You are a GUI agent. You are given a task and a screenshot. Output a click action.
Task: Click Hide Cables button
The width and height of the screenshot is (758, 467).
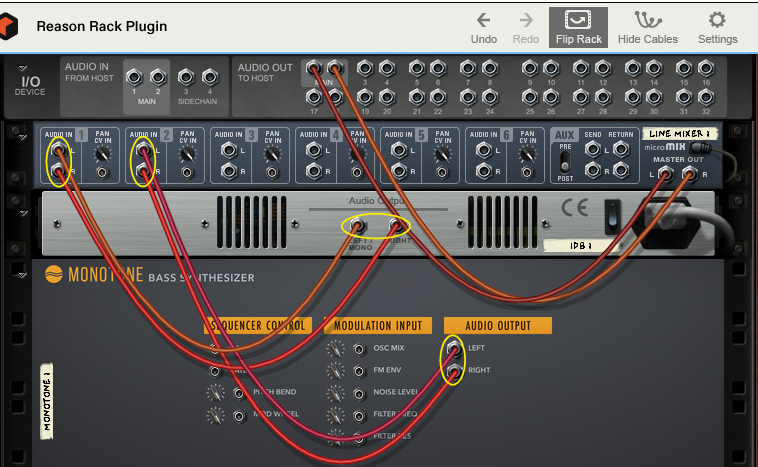[x=647, y=27]
